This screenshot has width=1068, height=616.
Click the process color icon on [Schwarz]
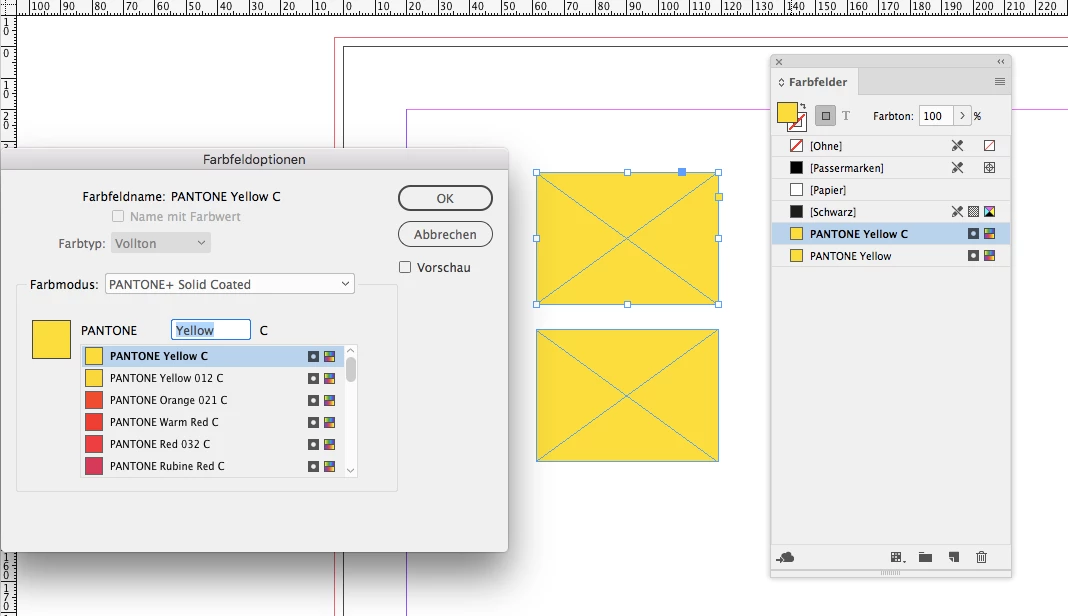click(x=974, y=212)
